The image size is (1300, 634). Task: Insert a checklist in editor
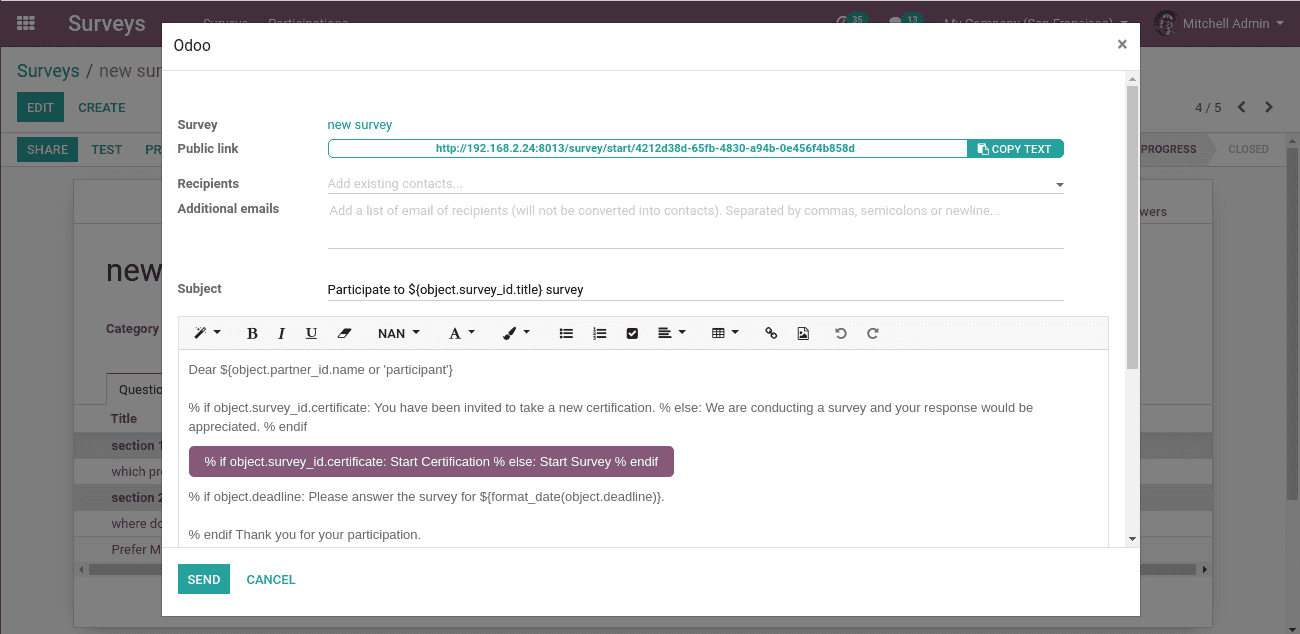click(632, 333)
